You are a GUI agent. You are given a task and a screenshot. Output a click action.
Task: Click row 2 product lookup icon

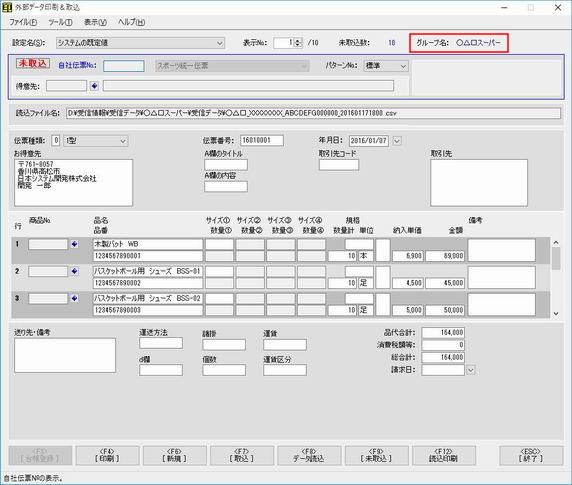(x=74, y=271)
